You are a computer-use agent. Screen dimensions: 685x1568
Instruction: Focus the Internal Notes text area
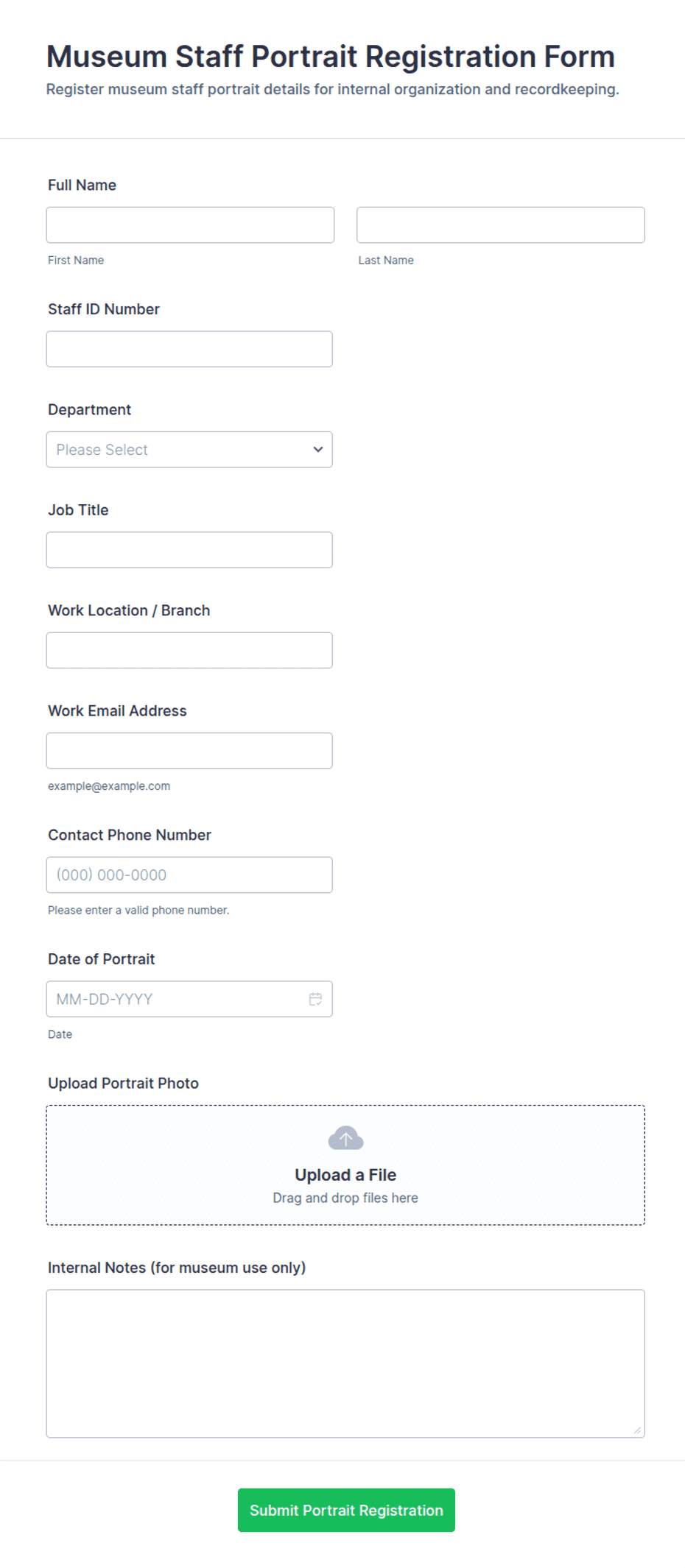(x=345, y=1363)
